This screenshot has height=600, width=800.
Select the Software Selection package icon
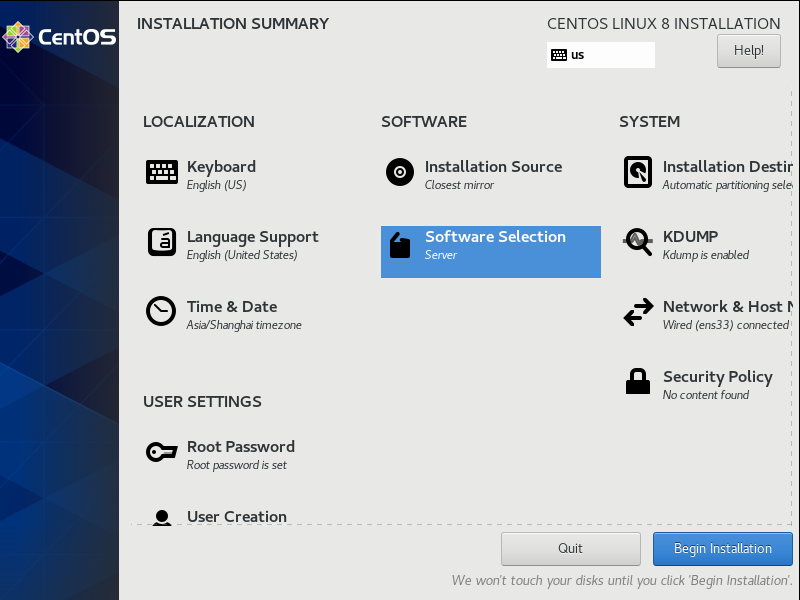400,245
